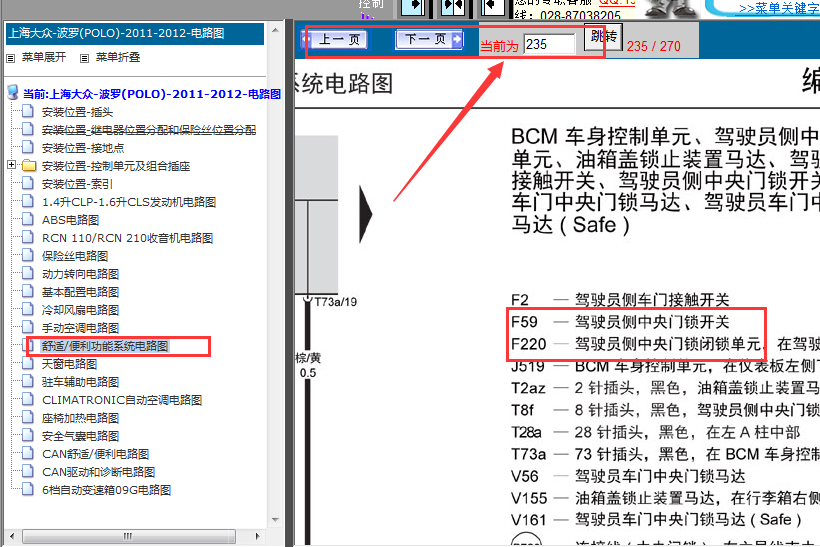Click the document icon beside 手动空调电路图
The width and height of the screenshot is (820, 547).
28,327
